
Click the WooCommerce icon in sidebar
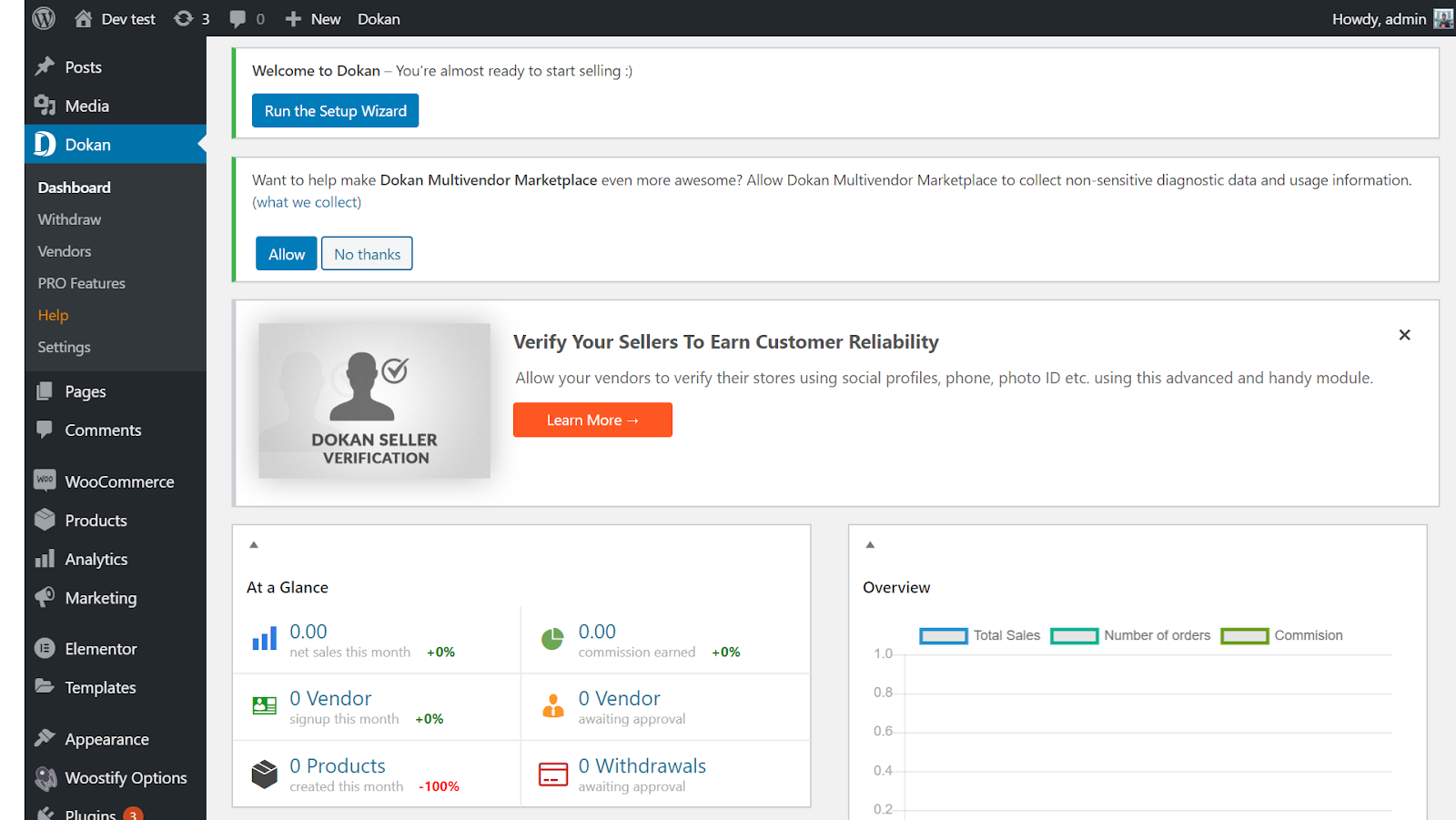tap(45, 480)
